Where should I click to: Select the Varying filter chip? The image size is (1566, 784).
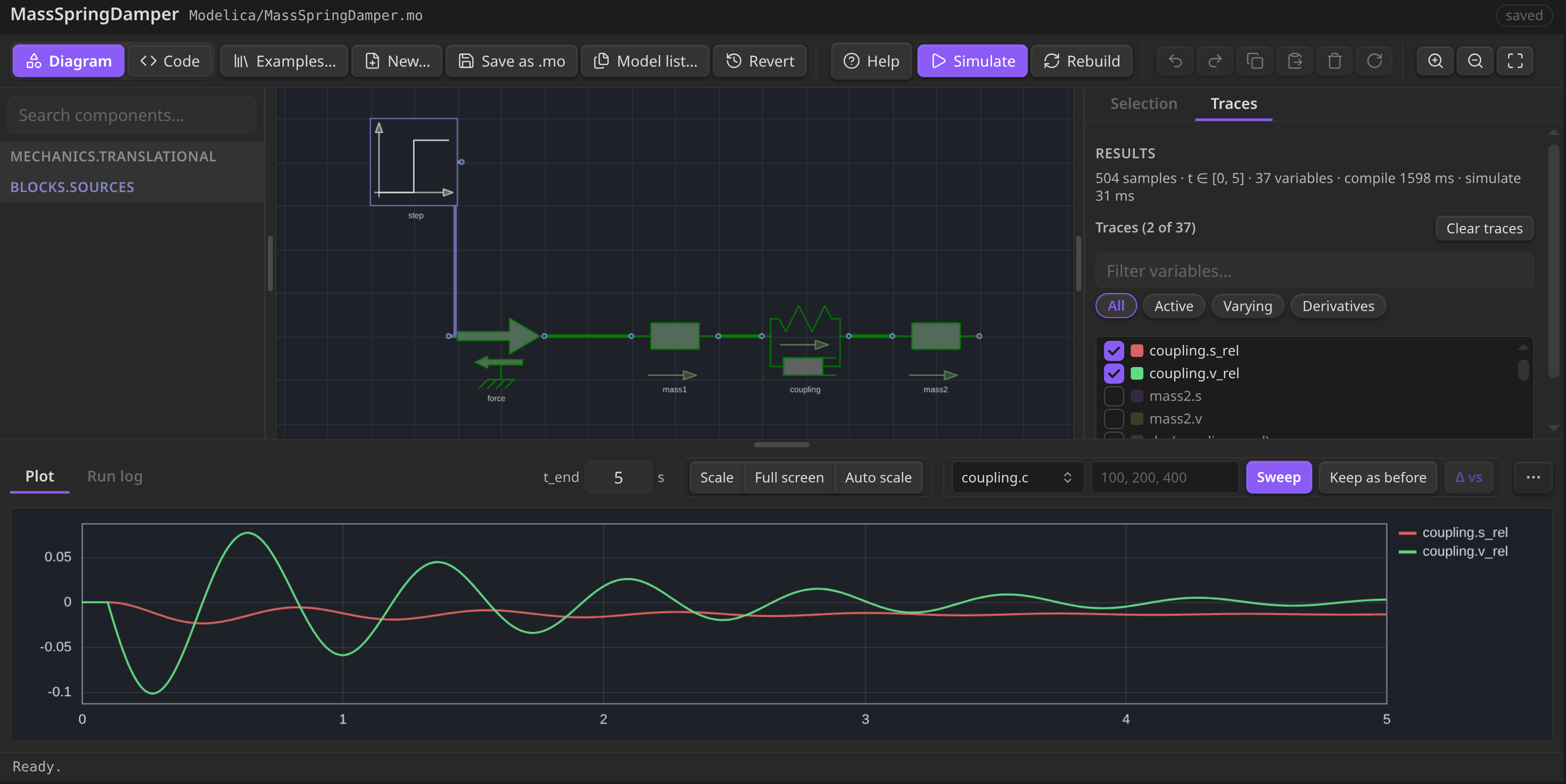1247,306
